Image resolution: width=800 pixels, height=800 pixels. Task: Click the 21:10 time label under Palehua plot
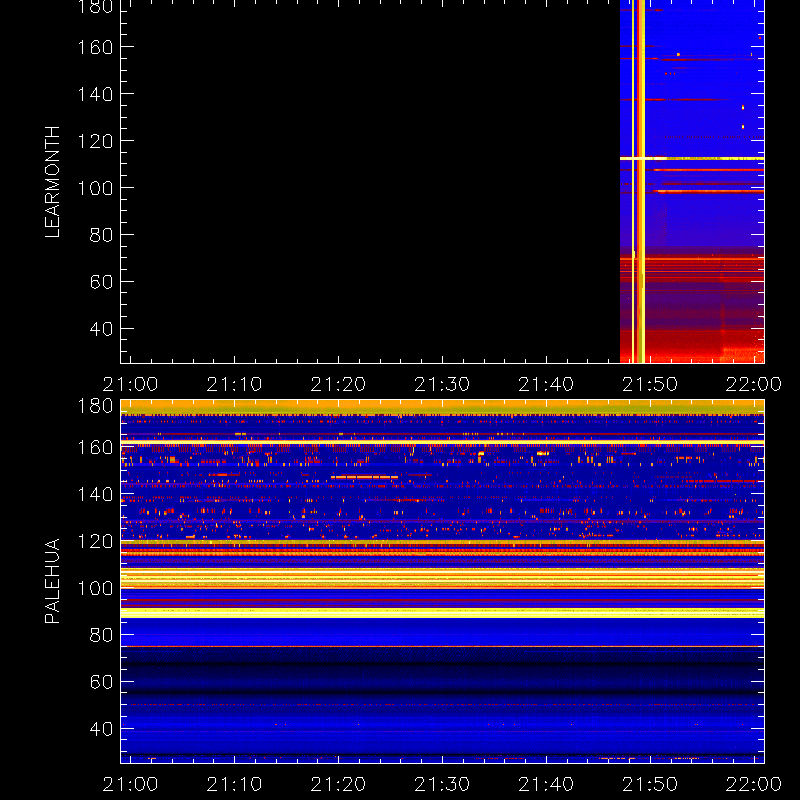point(234,784)
